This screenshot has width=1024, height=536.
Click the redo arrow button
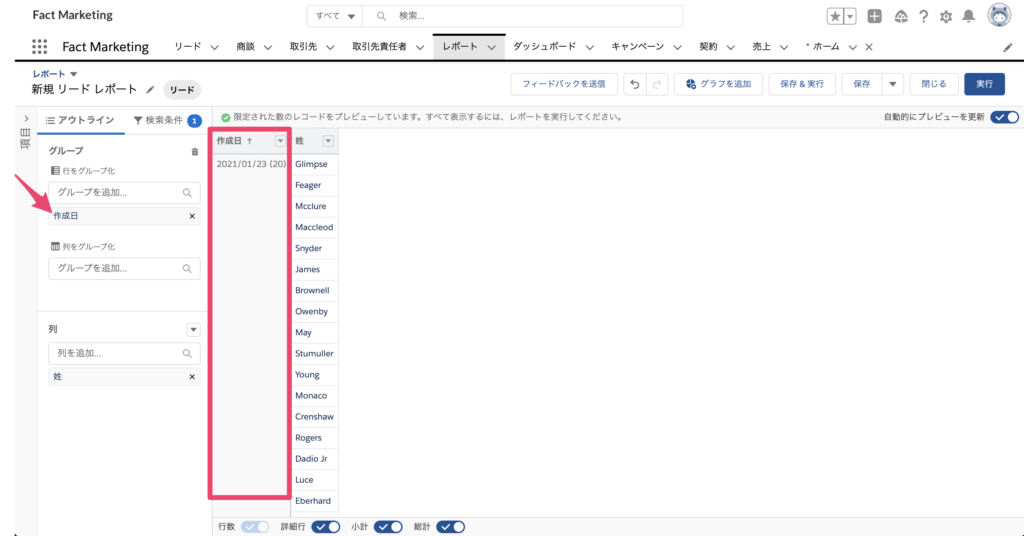point(657,84)
